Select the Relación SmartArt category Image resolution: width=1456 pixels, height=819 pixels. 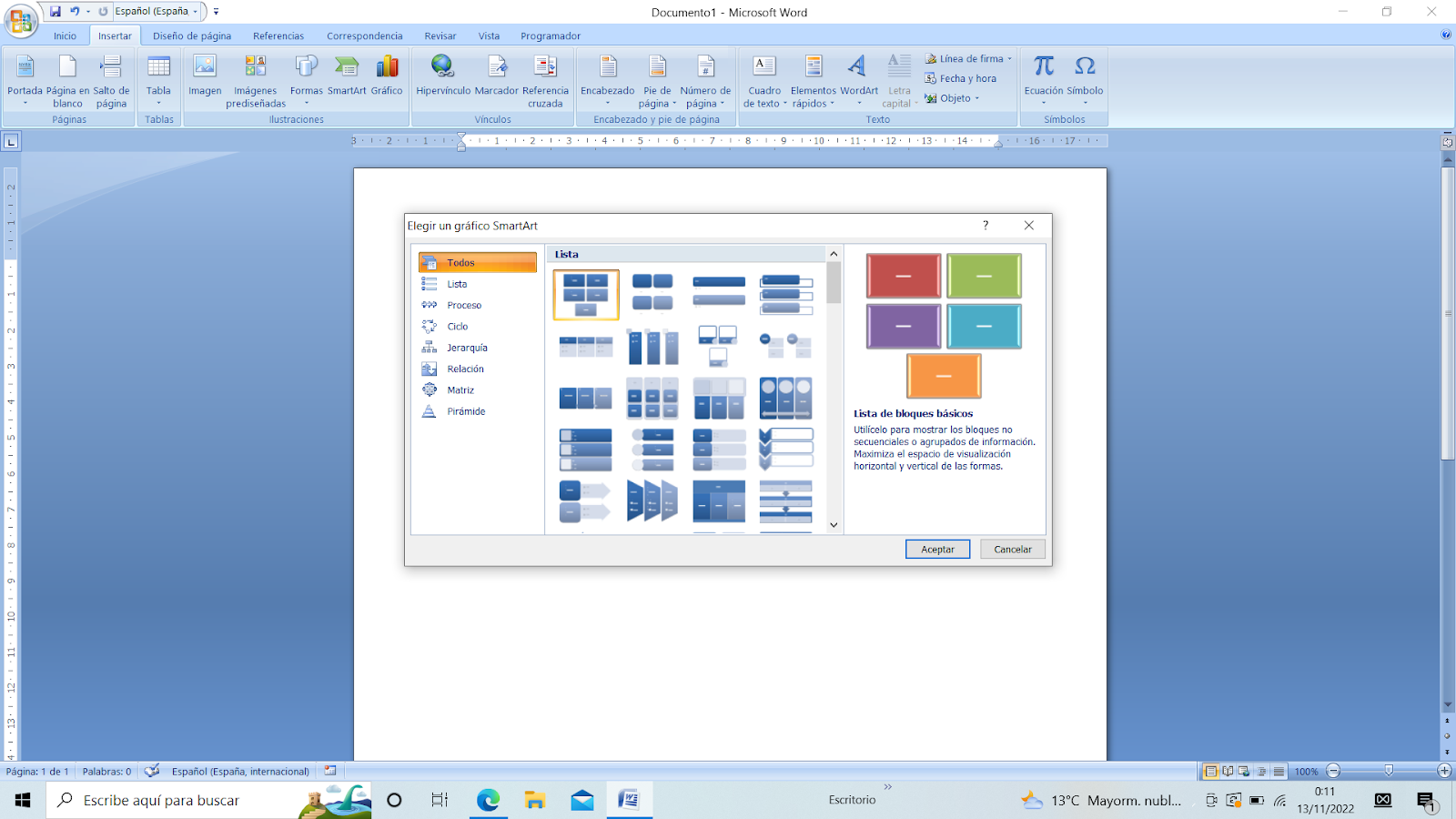(x=478, y=369)
